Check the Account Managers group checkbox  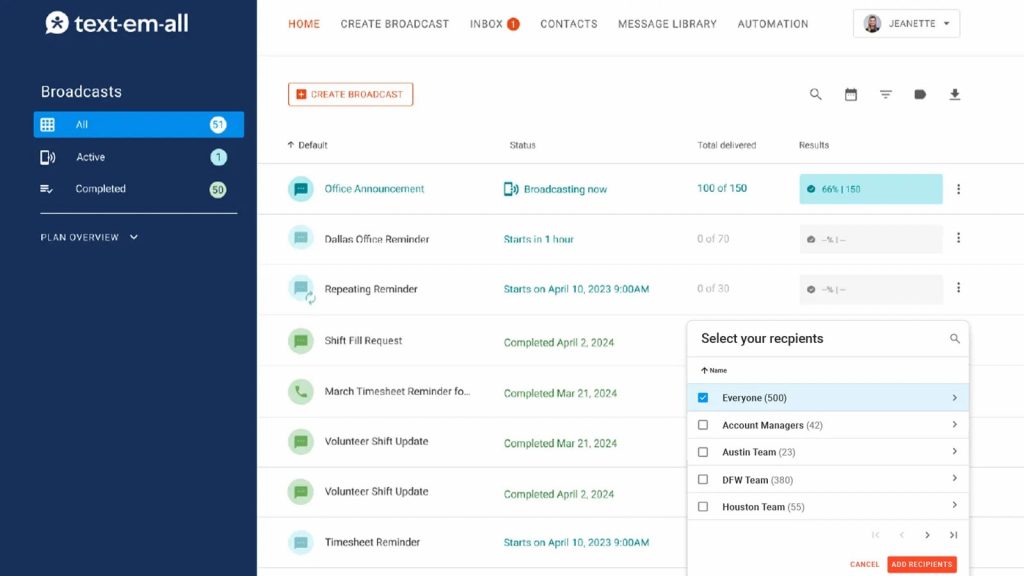pos(703,425)
